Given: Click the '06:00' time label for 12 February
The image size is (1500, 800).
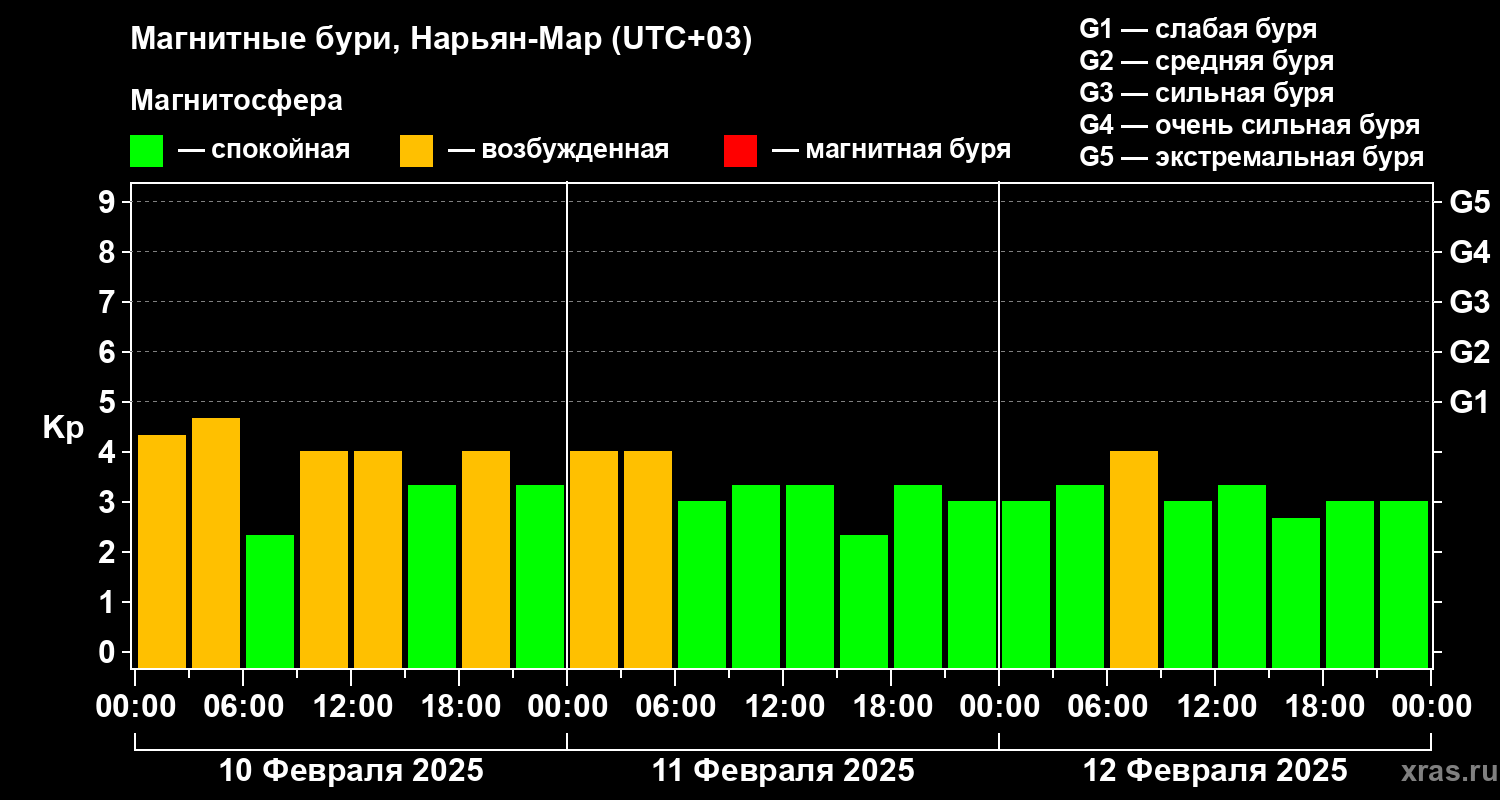Looking at the screenshot, I should click(x=1107, y=707).
